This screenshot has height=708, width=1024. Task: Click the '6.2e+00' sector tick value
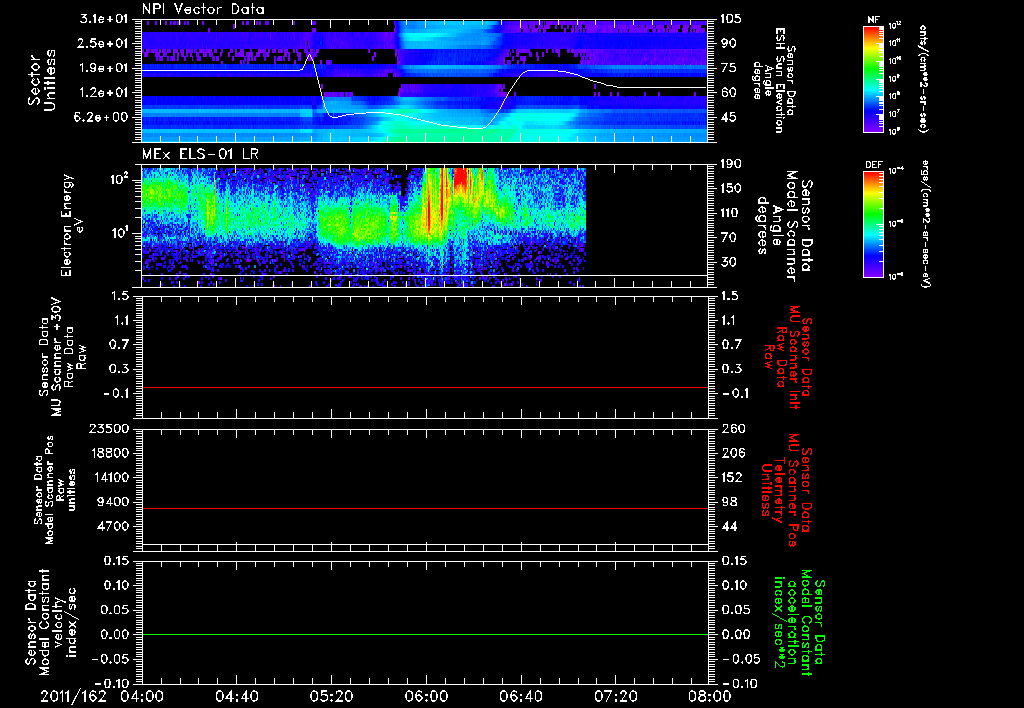coord(103,118)
